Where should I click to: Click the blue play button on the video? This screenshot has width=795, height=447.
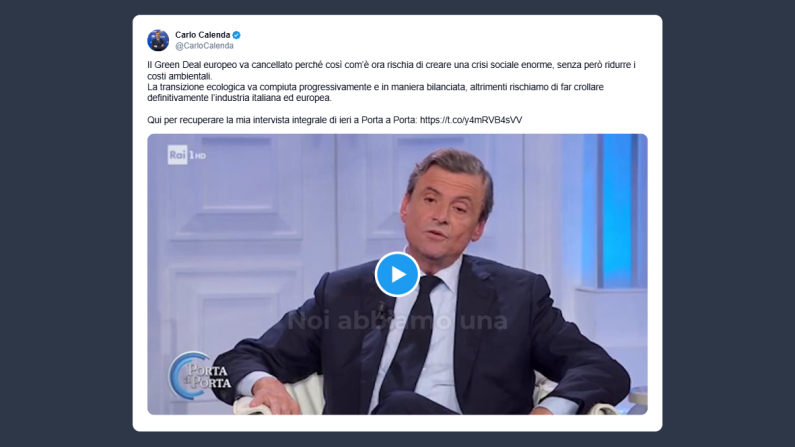[397, 274]
